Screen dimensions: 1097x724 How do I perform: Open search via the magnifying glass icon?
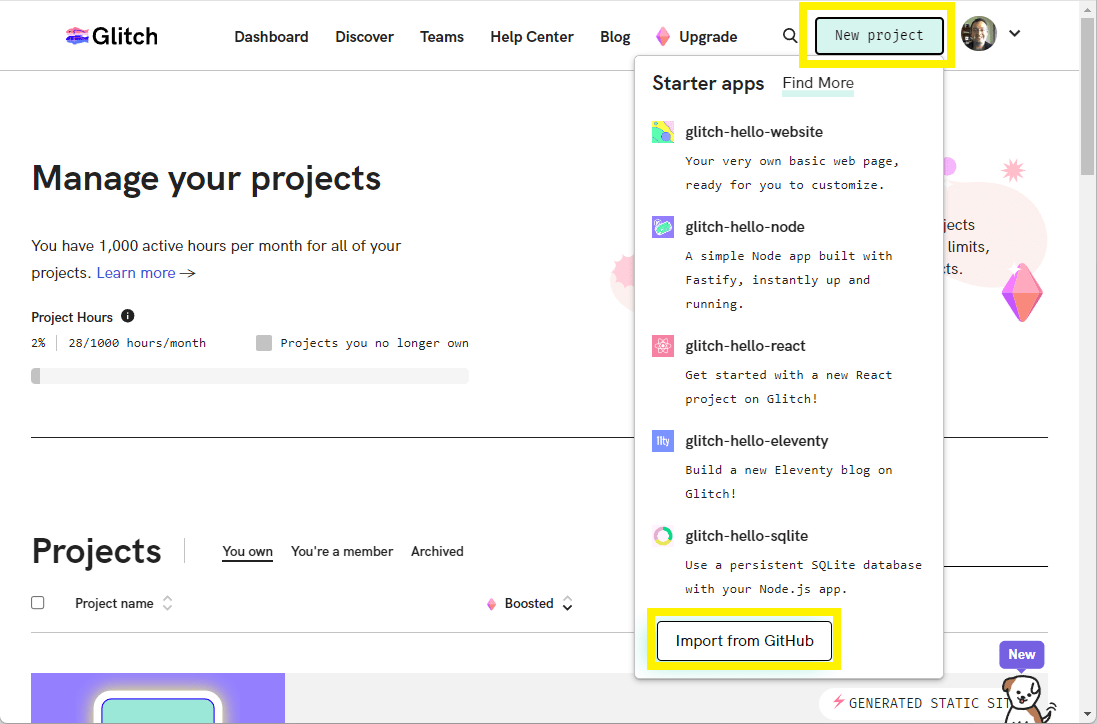[790, 35]
